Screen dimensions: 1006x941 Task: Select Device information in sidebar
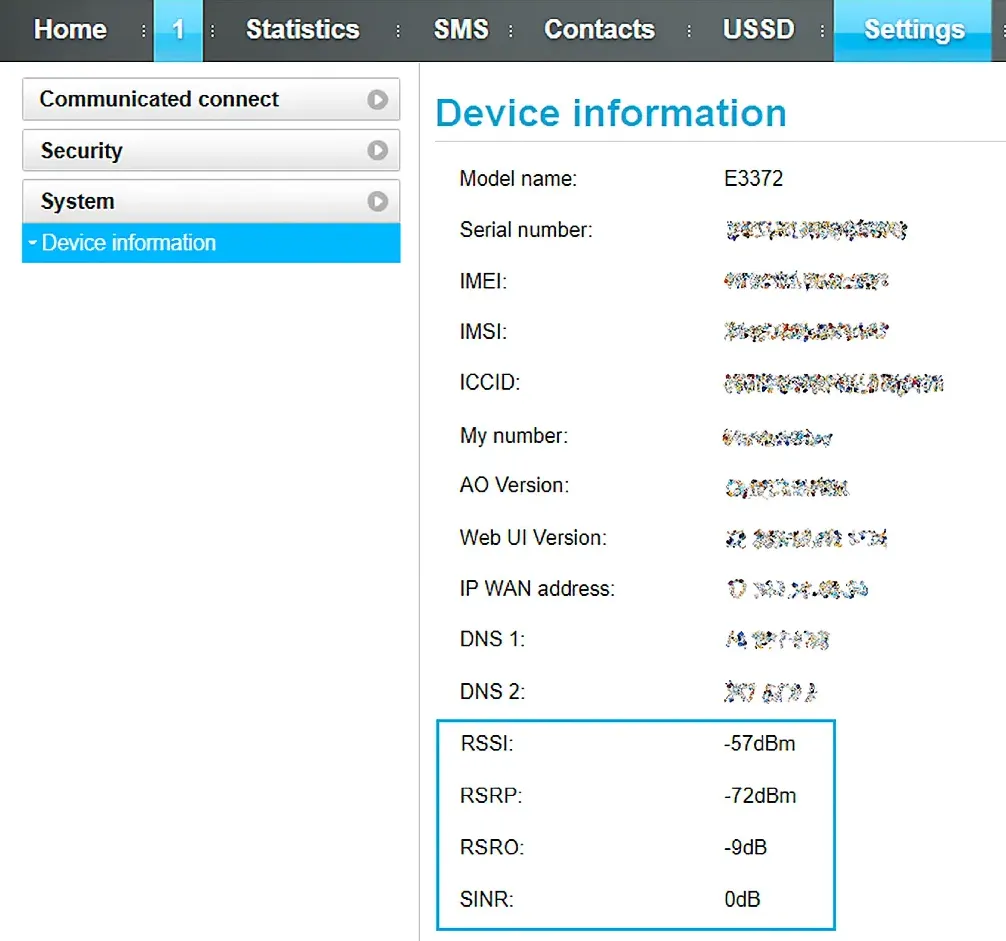coord(129,243)
